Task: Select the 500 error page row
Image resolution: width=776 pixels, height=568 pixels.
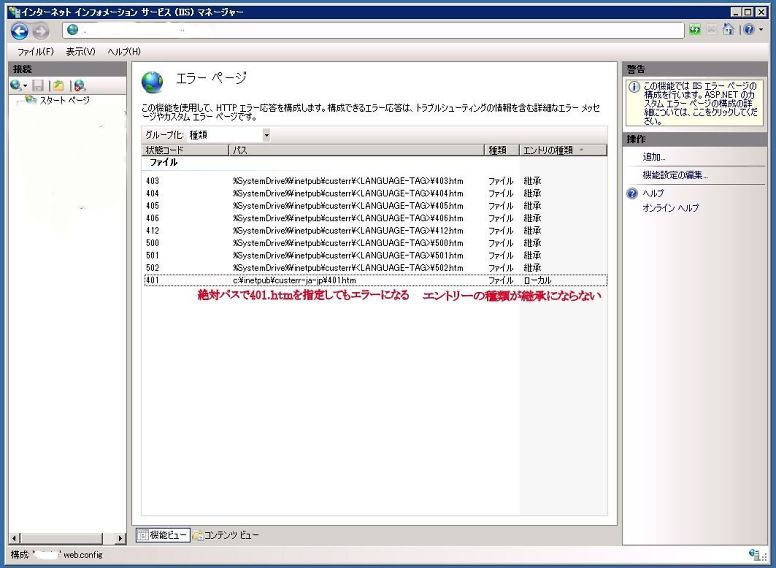Action: 375,243
